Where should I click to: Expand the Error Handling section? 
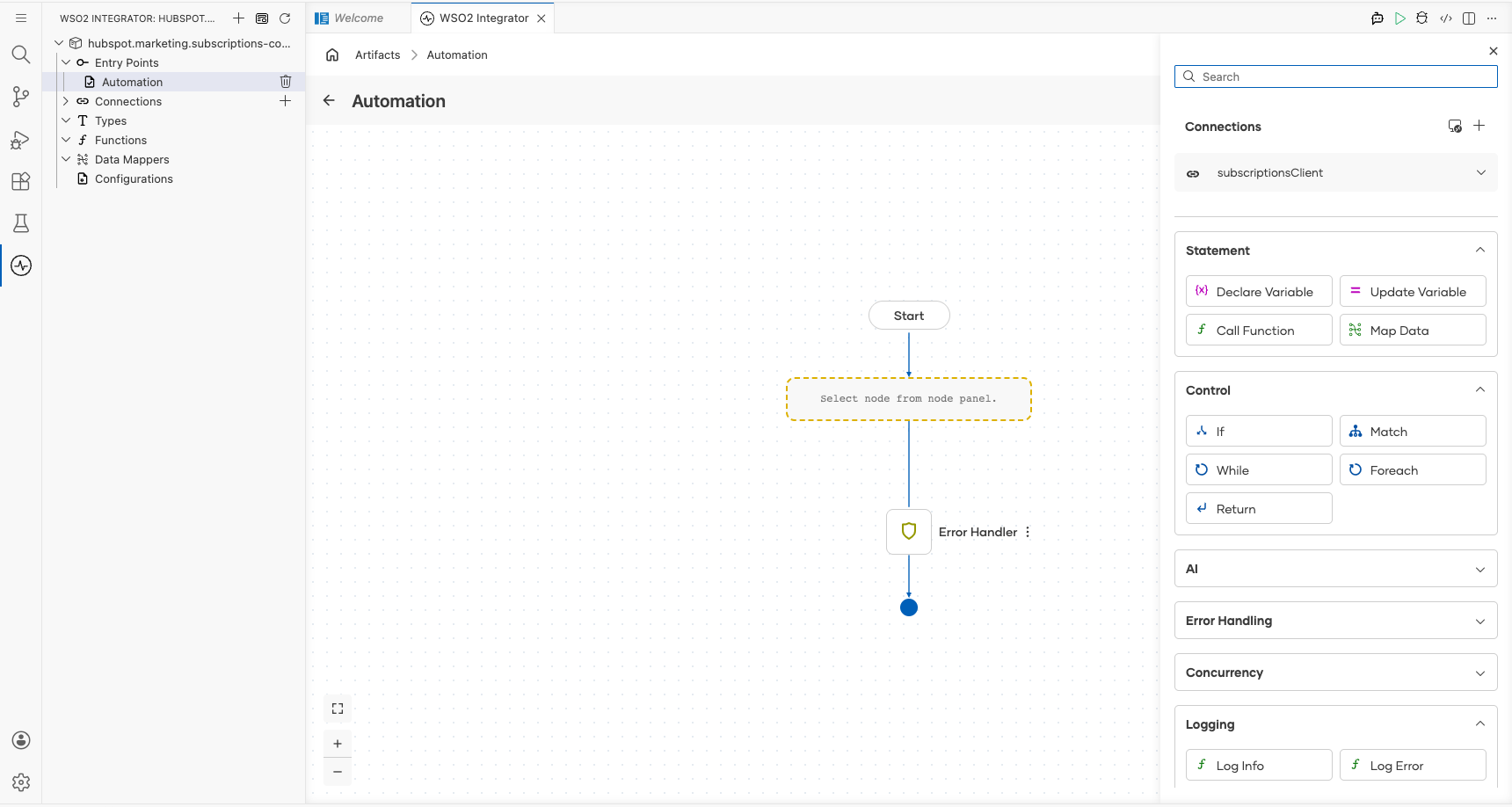point(1480,621)
